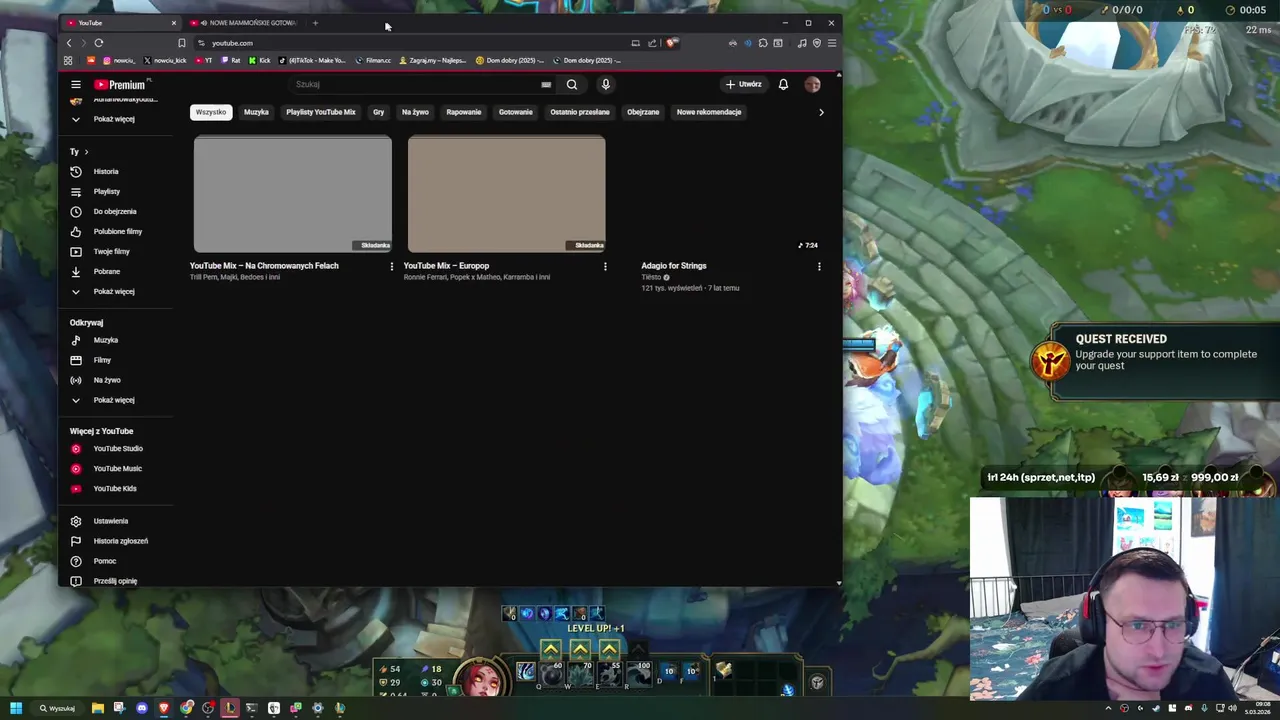Open the browser extensions puzzle icon

763,43
